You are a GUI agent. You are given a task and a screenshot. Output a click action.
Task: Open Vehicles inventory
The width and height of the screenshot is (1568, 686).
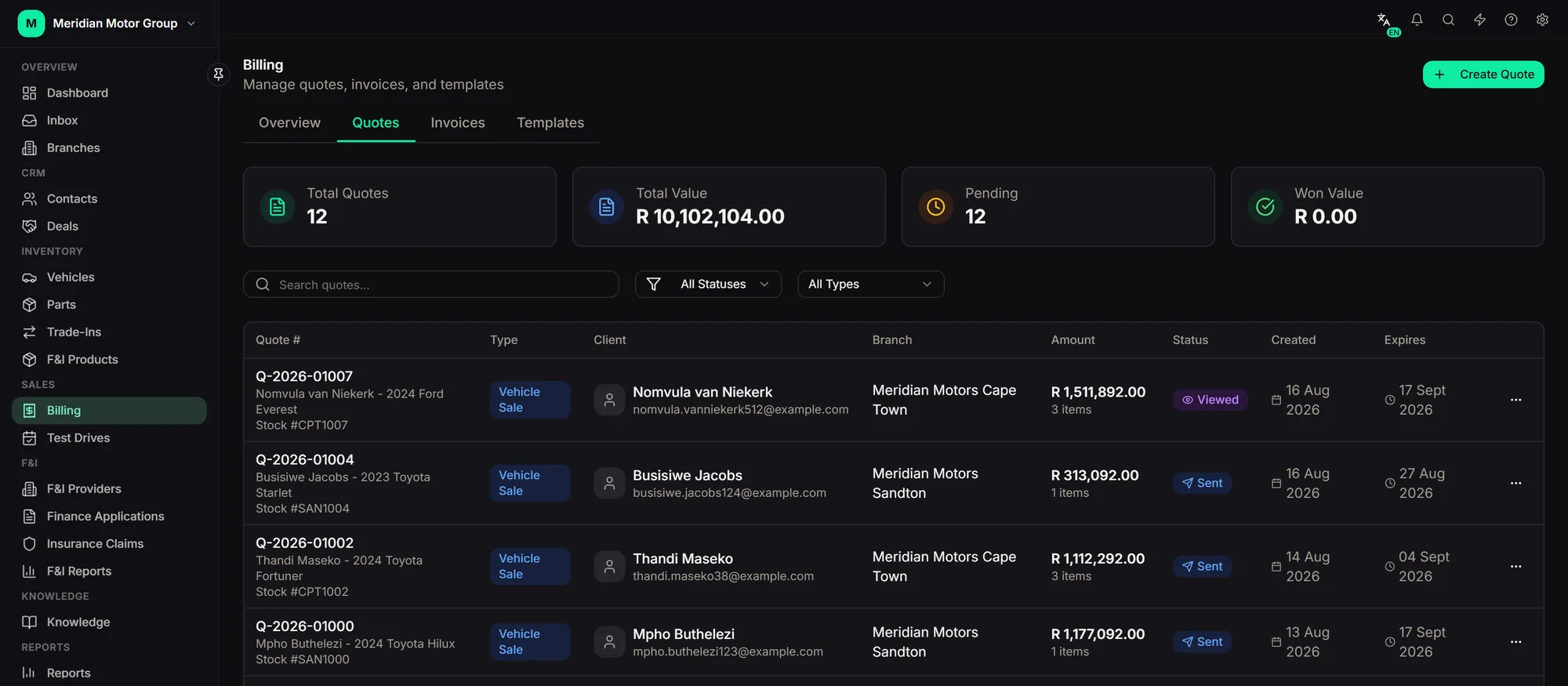[x=109, y=277]
